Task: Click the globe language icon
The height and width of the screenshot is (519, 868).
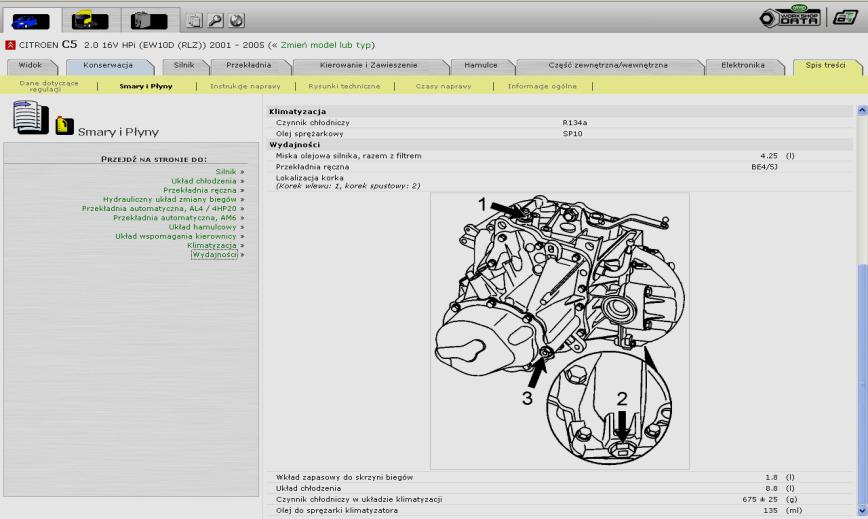Action: click(236, 21)
